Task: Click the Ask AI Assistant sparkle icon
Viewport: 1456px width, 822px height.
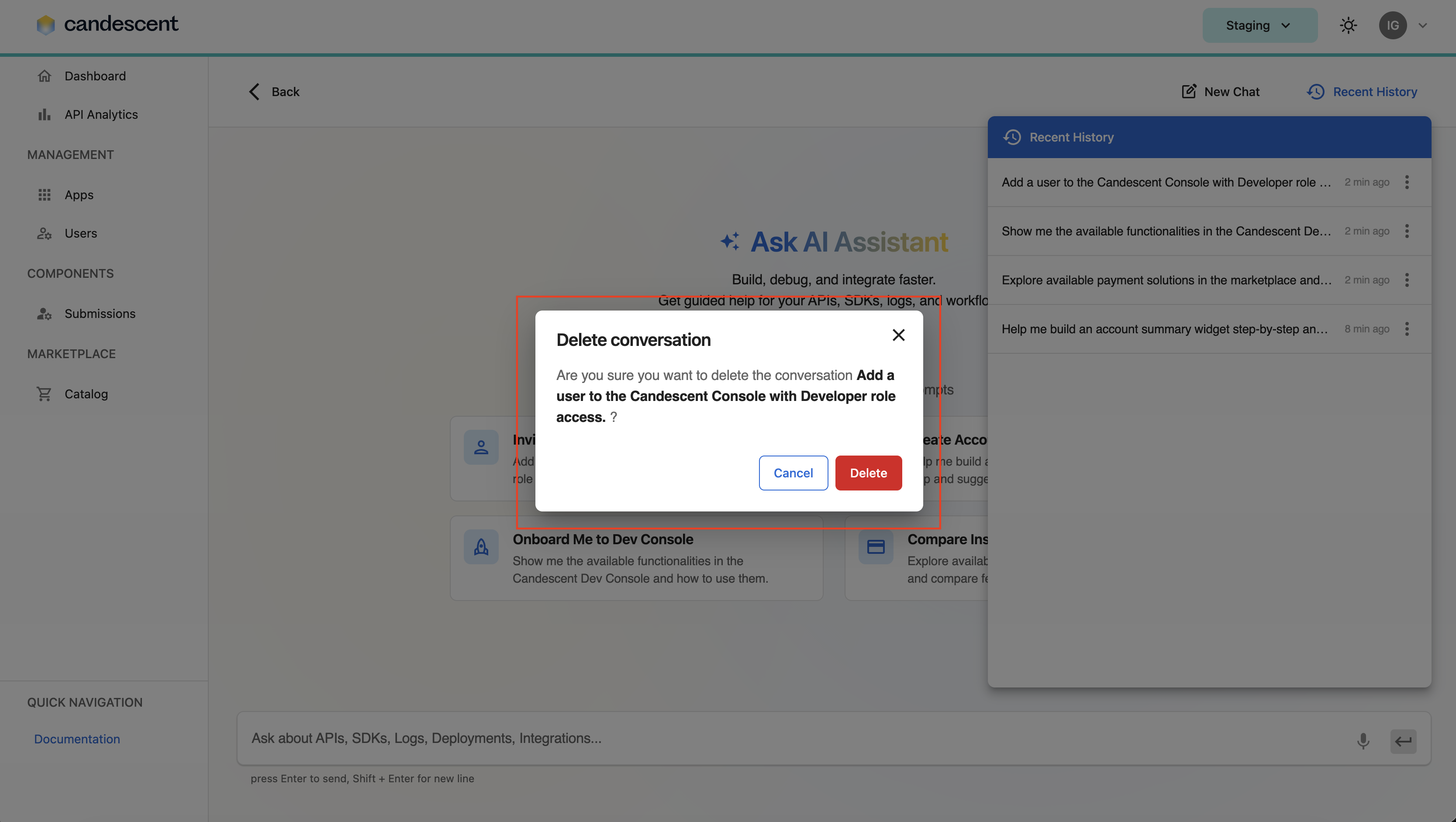Action: click(x=730, y=241)
